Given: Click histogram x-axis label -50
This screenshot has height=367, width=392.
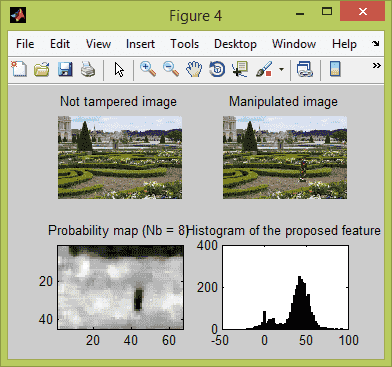Looking at the screenshot, I should click(220, 341).
